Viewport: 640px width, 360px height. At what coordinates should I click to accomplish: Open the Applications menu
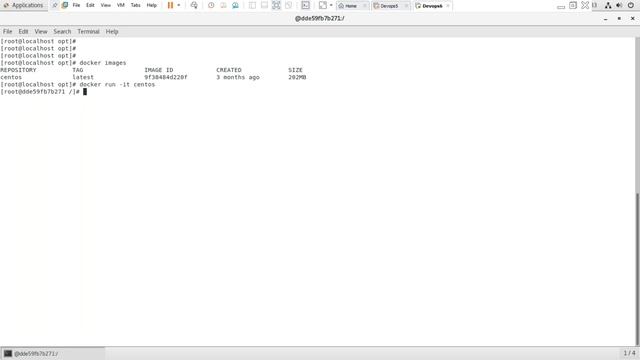[24, 5]
